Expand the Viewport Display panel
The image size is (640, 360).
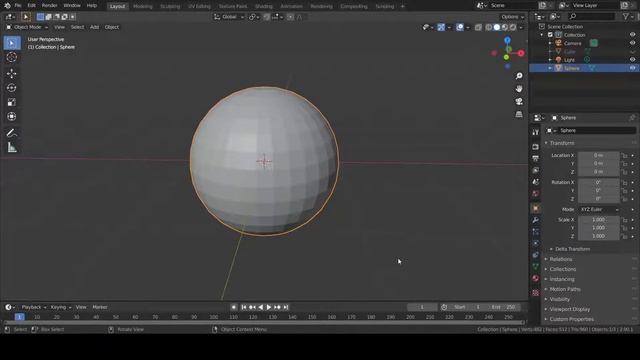pos(569,309)
